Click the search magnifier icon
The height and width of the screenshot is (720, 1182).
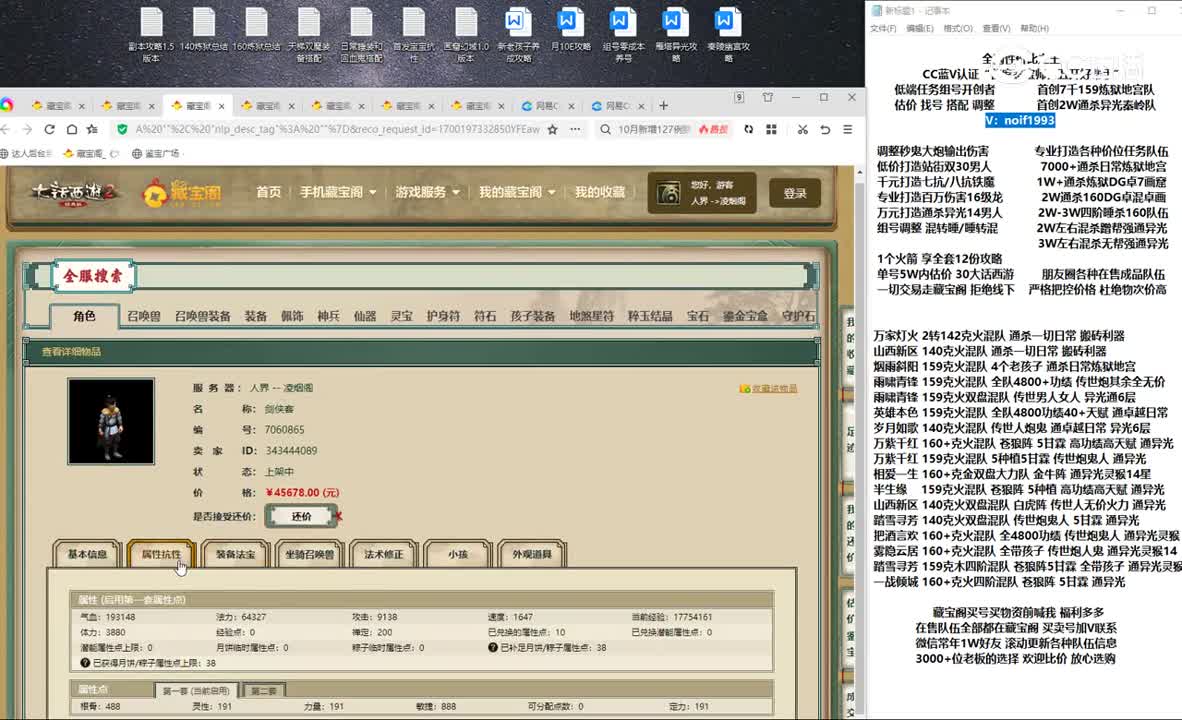pyautogui.click(x=605, y=130)
